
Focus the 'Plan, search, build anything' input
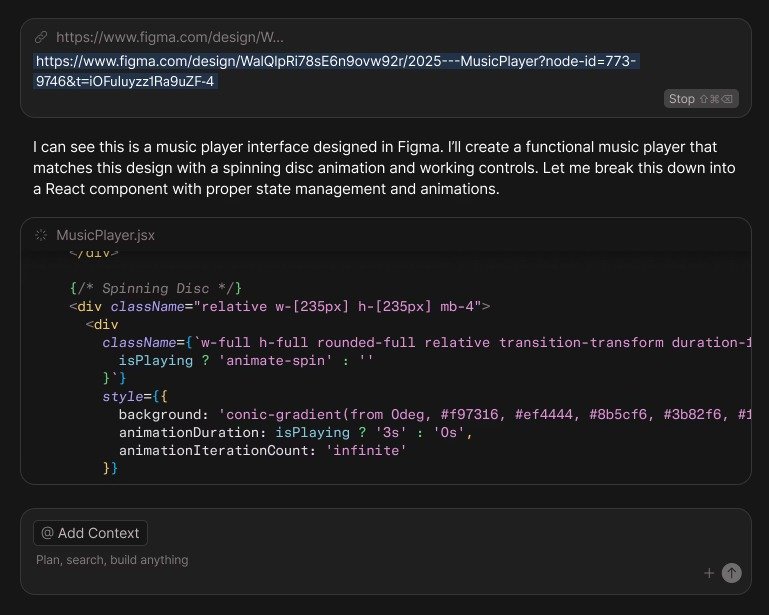point(112,560)
